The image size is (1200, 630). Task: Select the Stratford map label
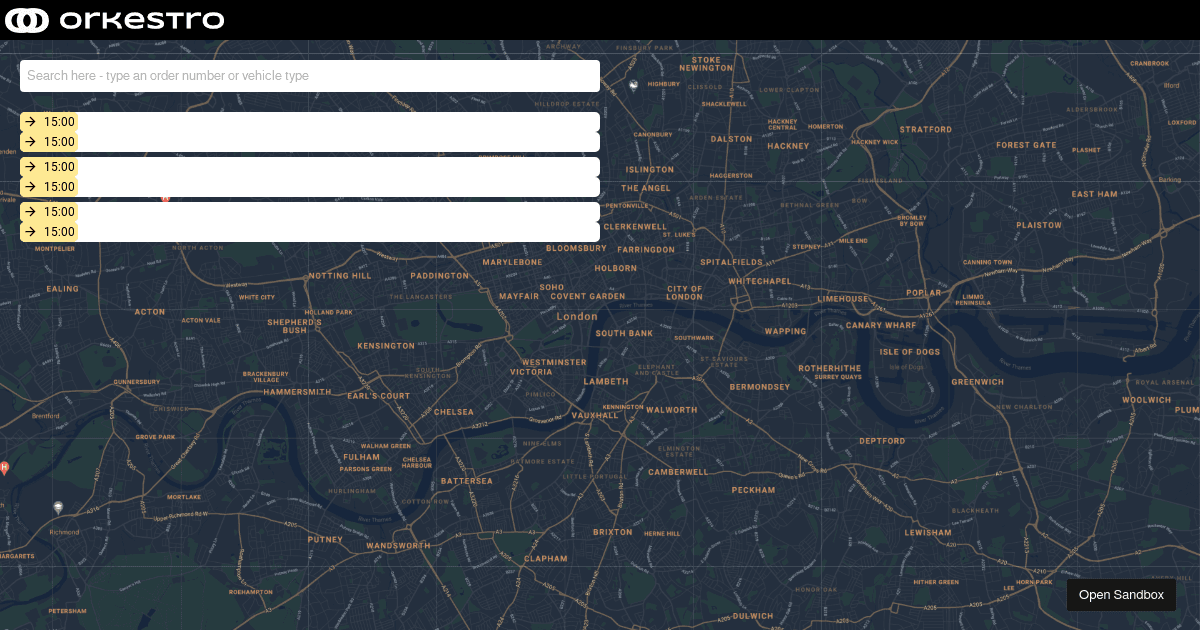tap(926, 130)
